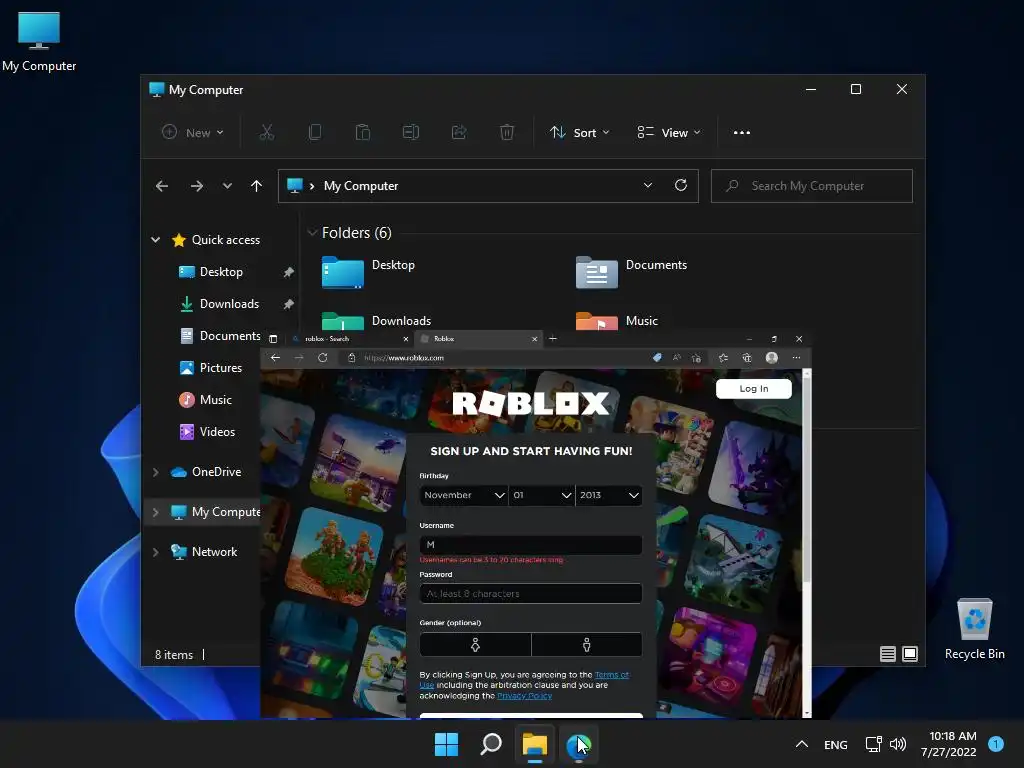Viewport: 1024px width, 768px height.
Task: Switch to the Roblox tab in Edge
Action: coord(479,339)
